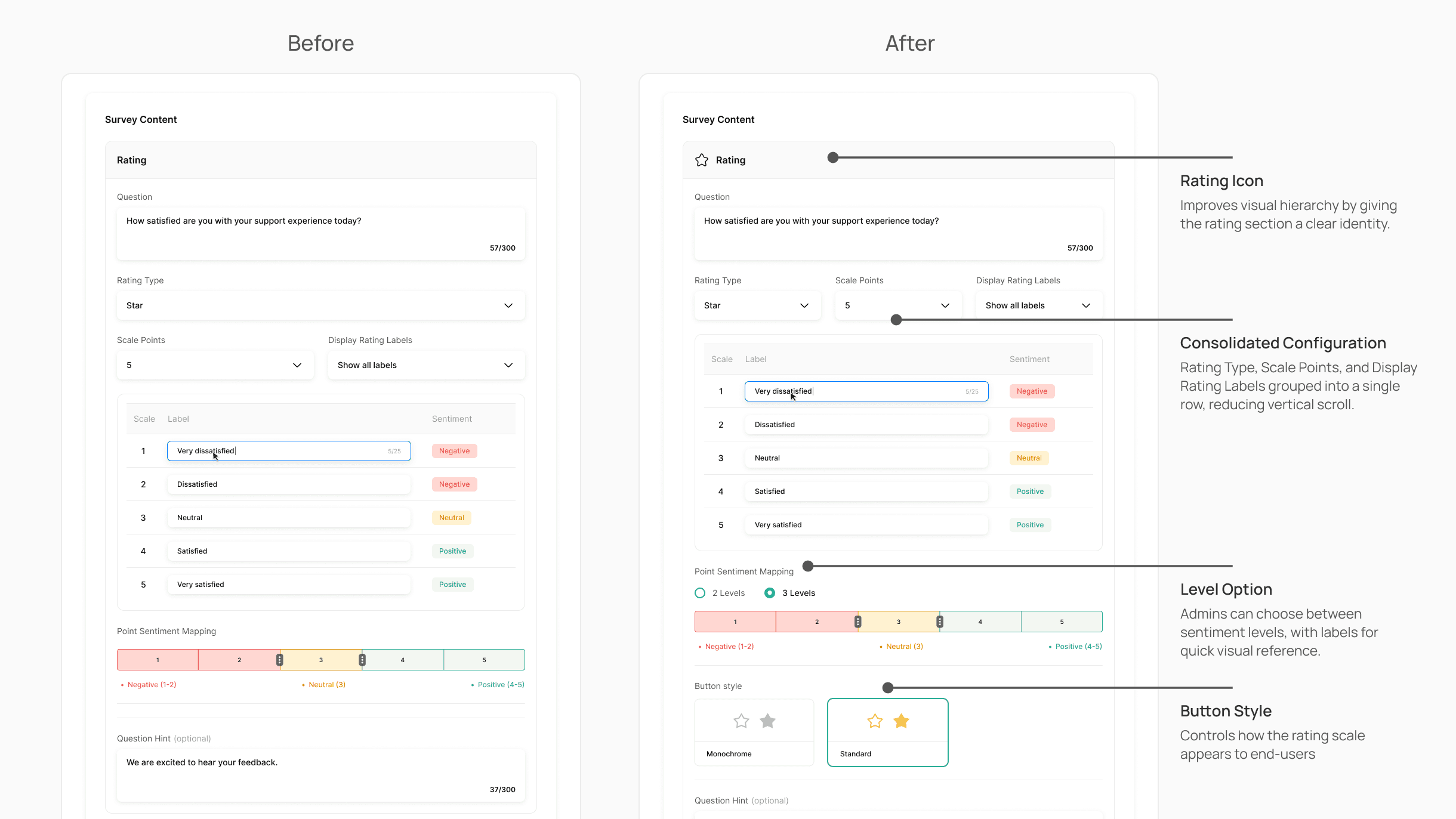Click the outline gray star in Monochrome card
Viewport: 1456px width, 819px height.
point(741,721)
